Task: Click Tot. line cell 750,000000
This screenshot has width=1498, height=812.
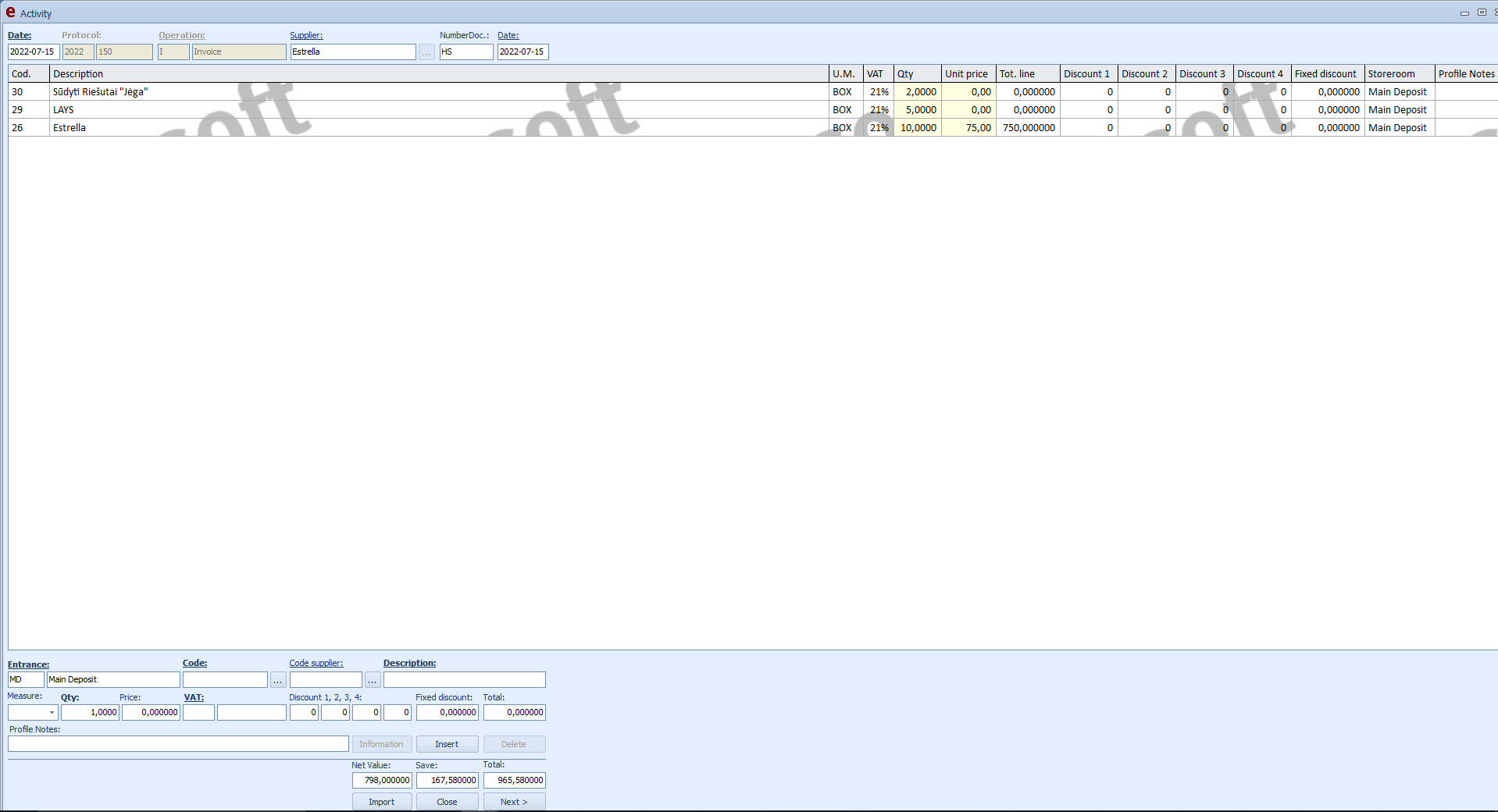Action: click(x=1028, y=128)
